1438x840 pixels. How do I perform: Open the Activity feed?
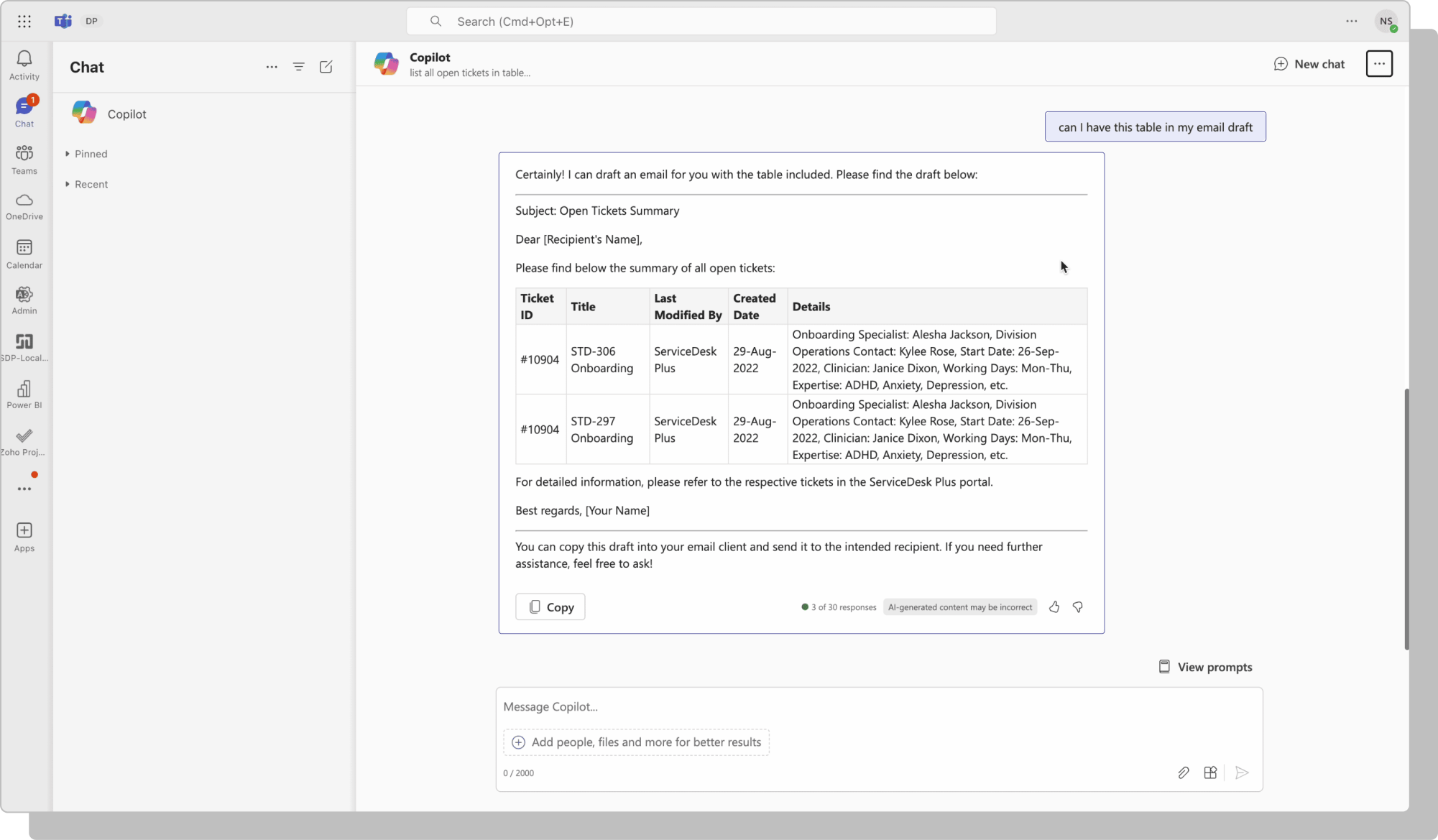point(24,65)
